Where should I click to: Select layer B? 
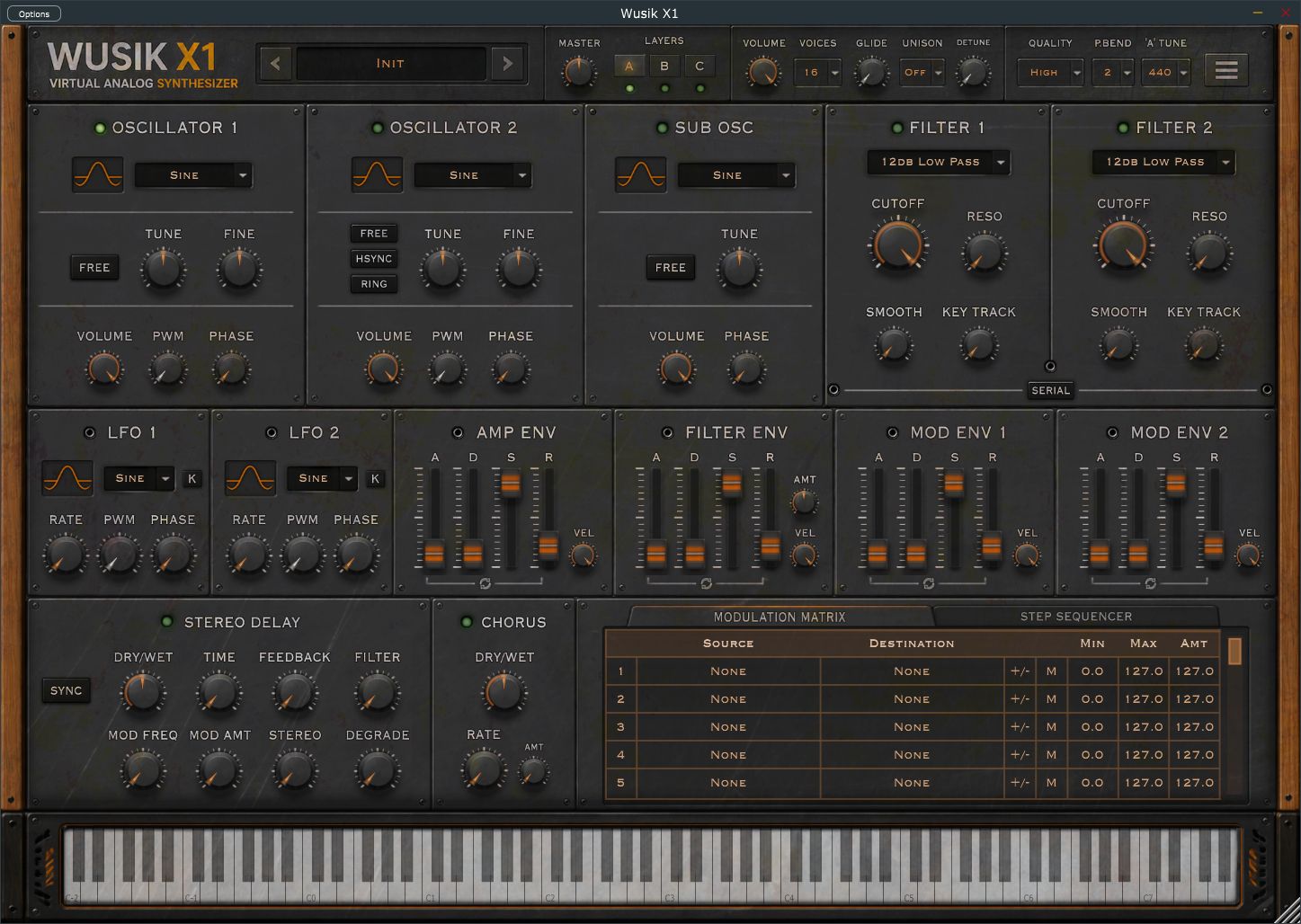664,67
